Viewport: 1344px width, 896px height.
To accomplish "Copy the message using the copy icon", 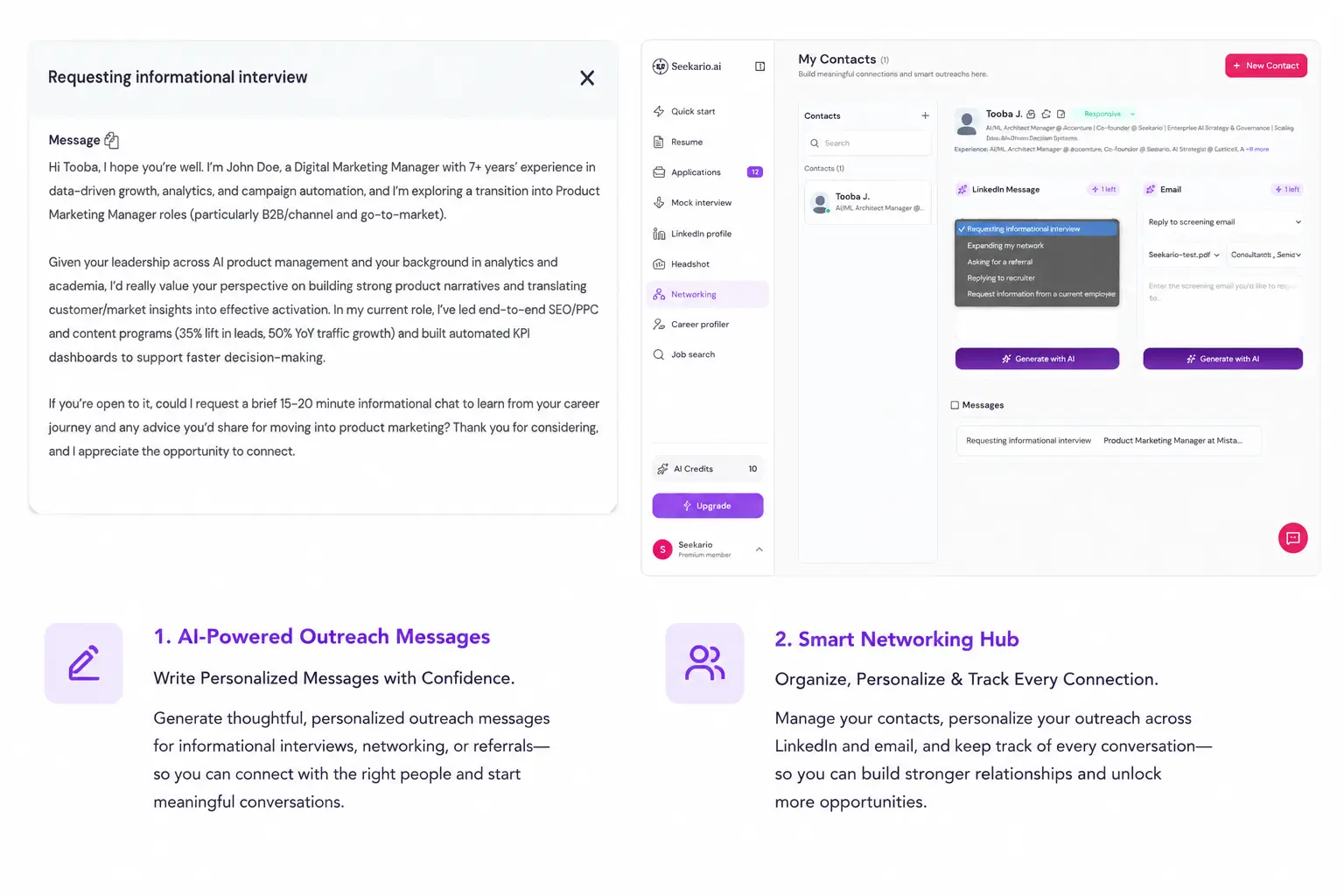I will pos(111,140).
